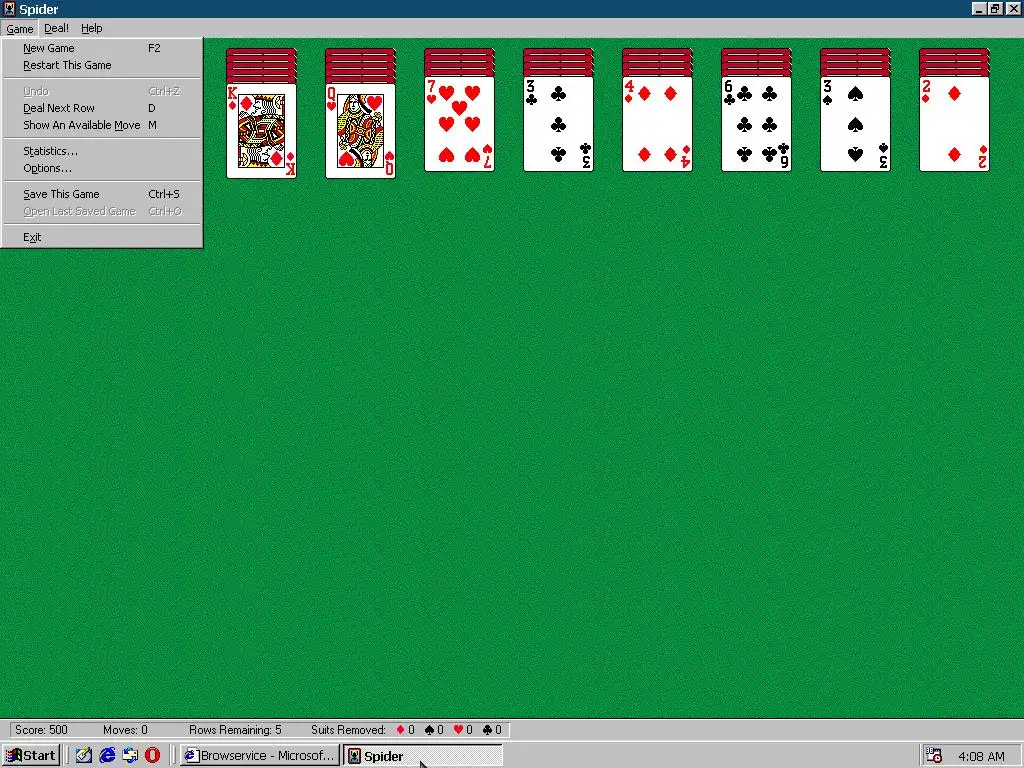Viewport: 1024px width, 768px height.
Task: Launch Opera from quick launch
Action: coord(152,756)
